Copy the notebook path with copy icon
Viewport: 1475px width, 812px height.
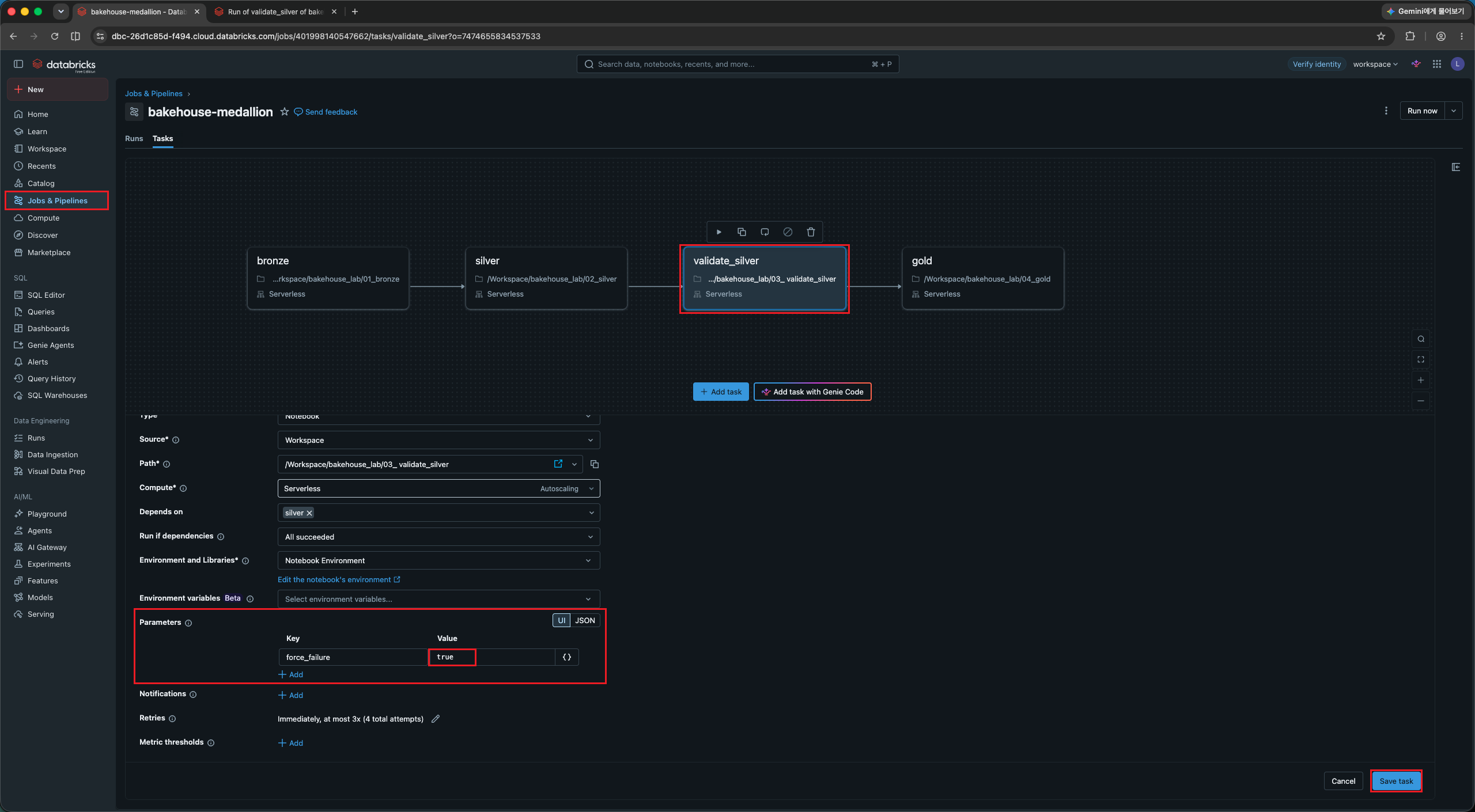595,464
